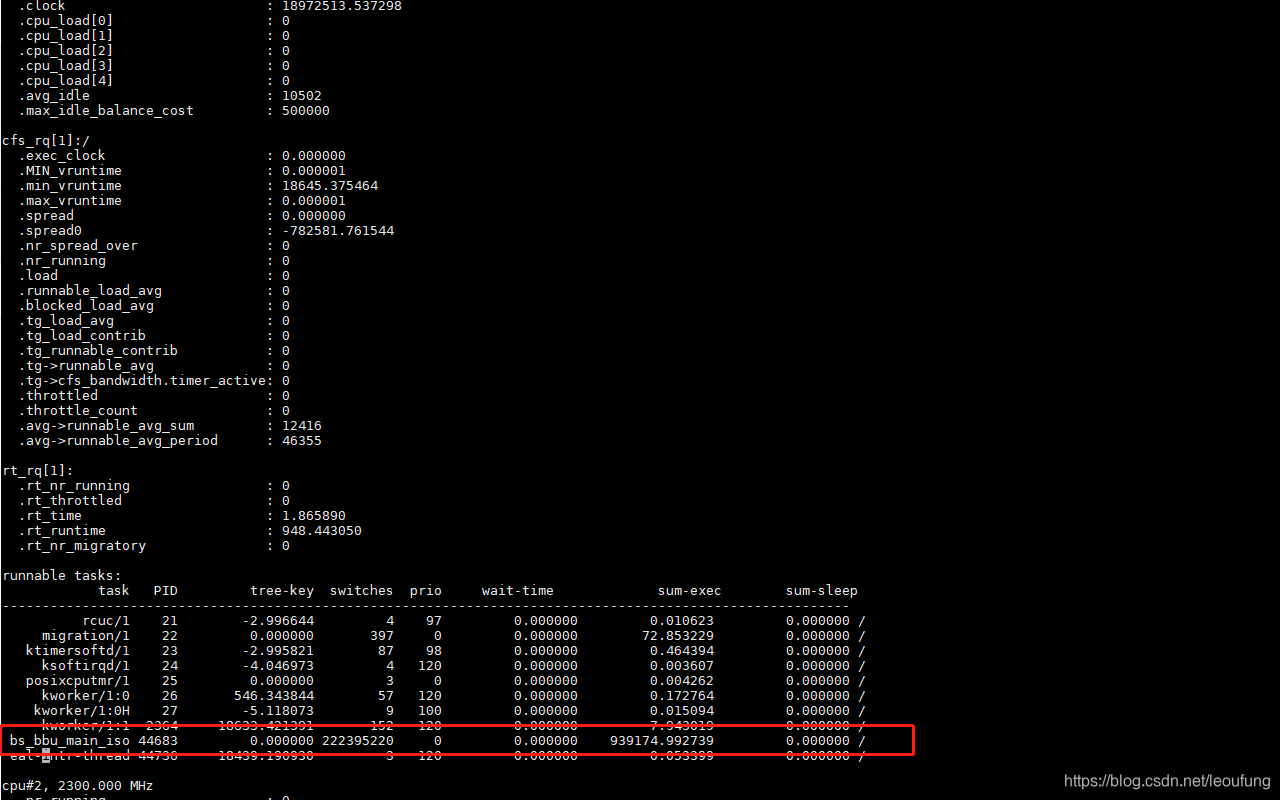Viewport: 1280px width, 800px height.
Task: Click the https://blog.csdn.net/leoufung watermark link
Action: 1166,780
